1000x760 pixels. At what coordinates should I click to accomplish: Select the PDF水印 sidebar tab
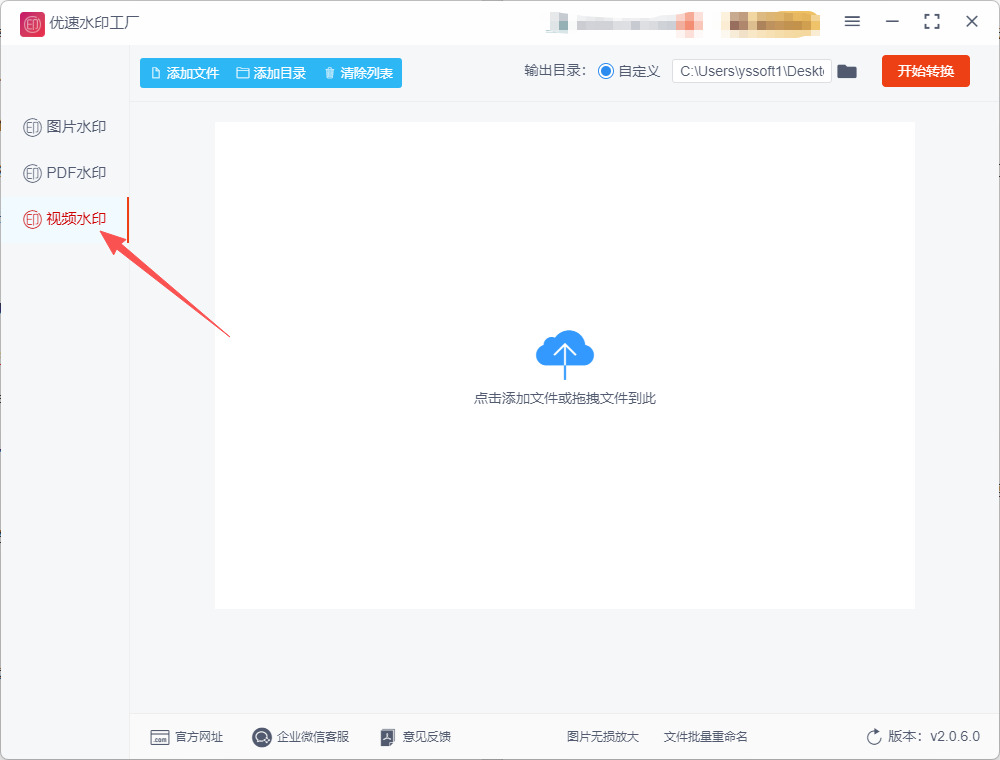coord(64,173)
